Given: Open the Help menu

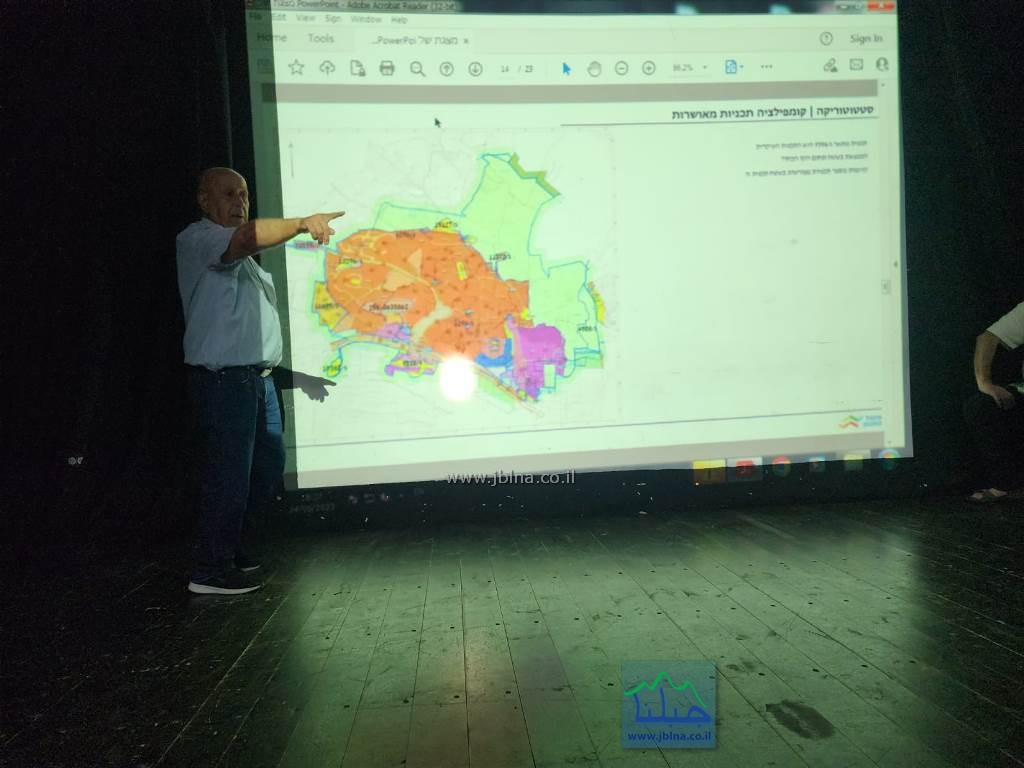Looking at the screenshot, I should pyautogui.click(x=399, y=19).
